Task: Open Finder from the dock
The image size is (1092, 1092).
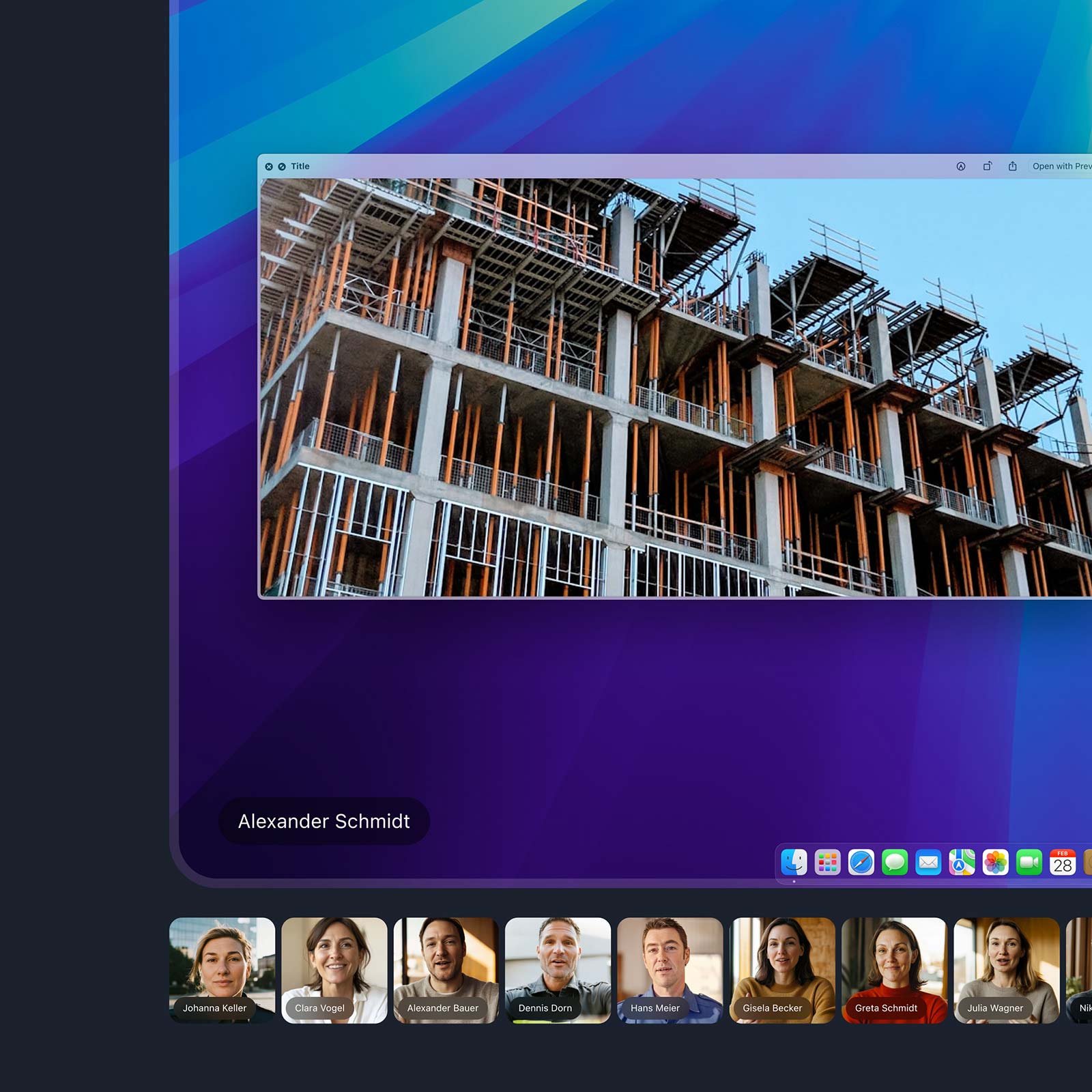Action: [x=794, y=863]
